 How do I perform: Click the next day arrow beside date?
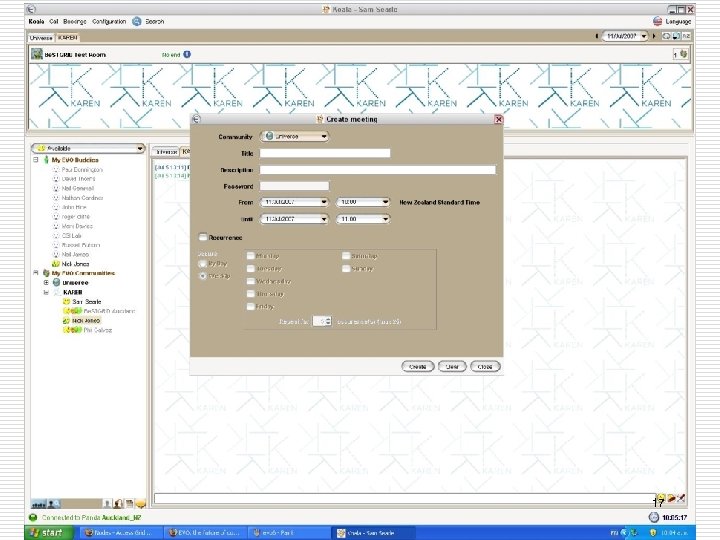(x=654, y=36)
